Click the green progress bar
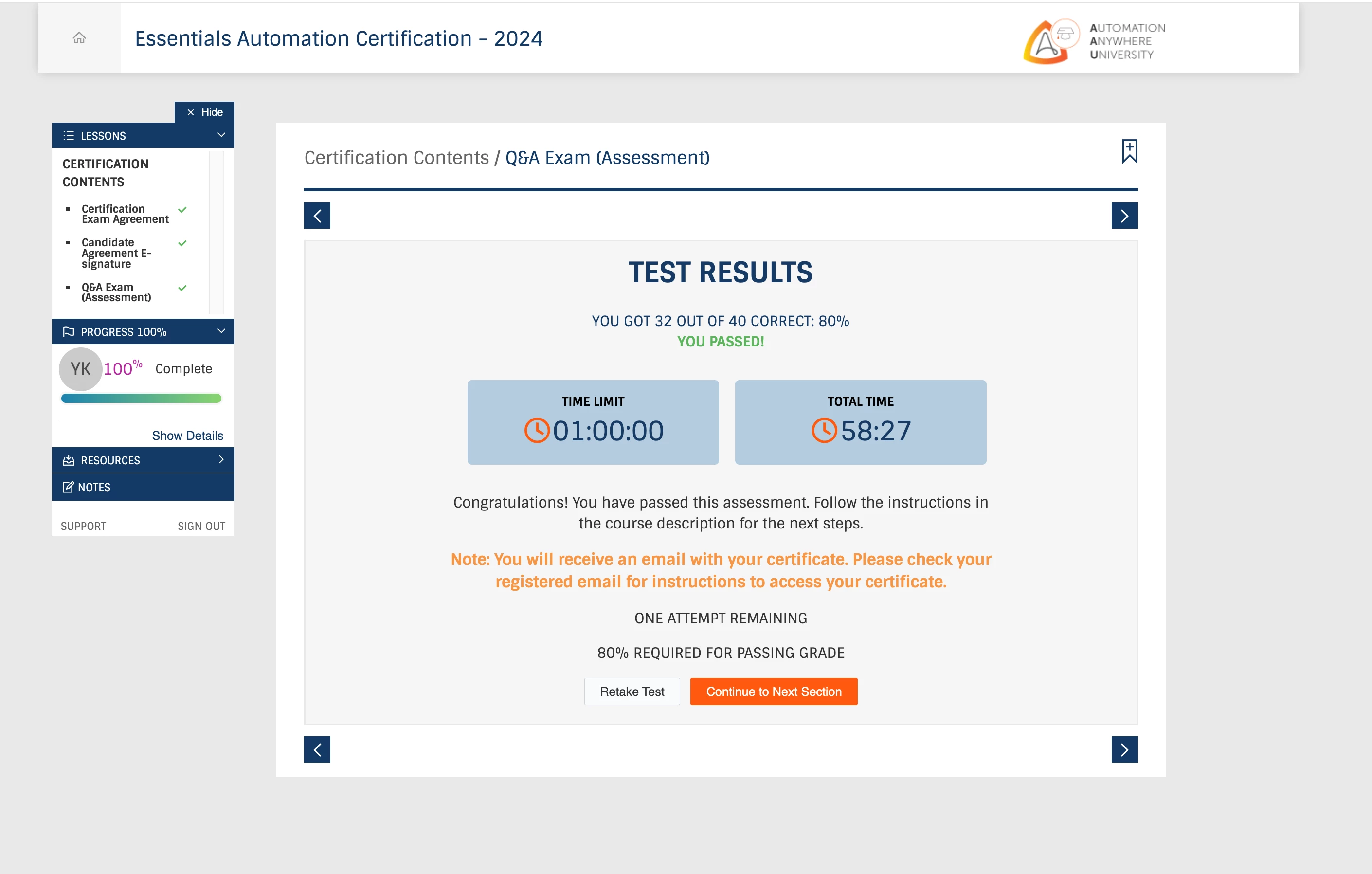Screen dimensions: 1372x874 (141, 398)
